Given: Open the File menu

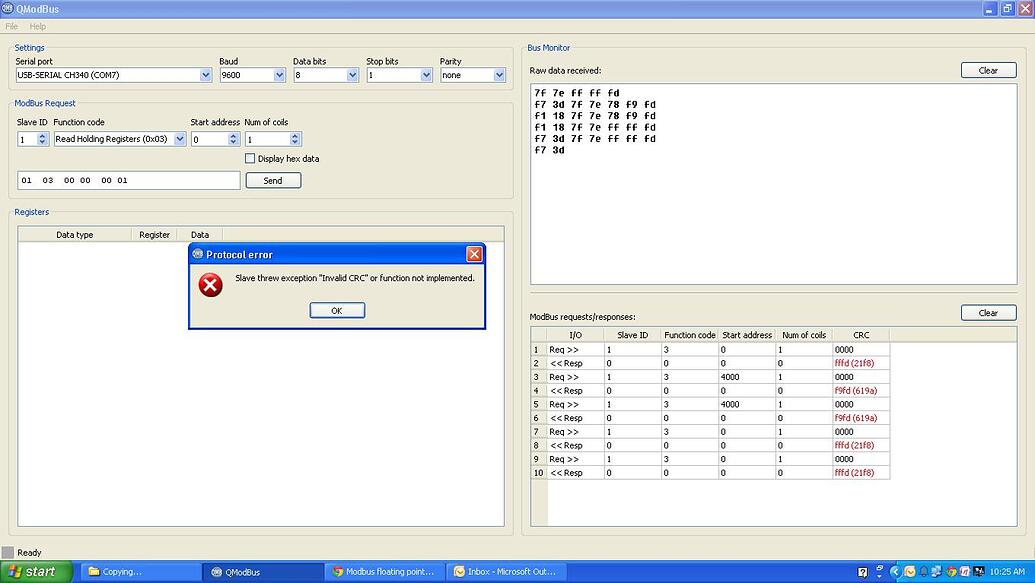Looking at the screenshot, I should pyautogui.click(x=10, y=26).
